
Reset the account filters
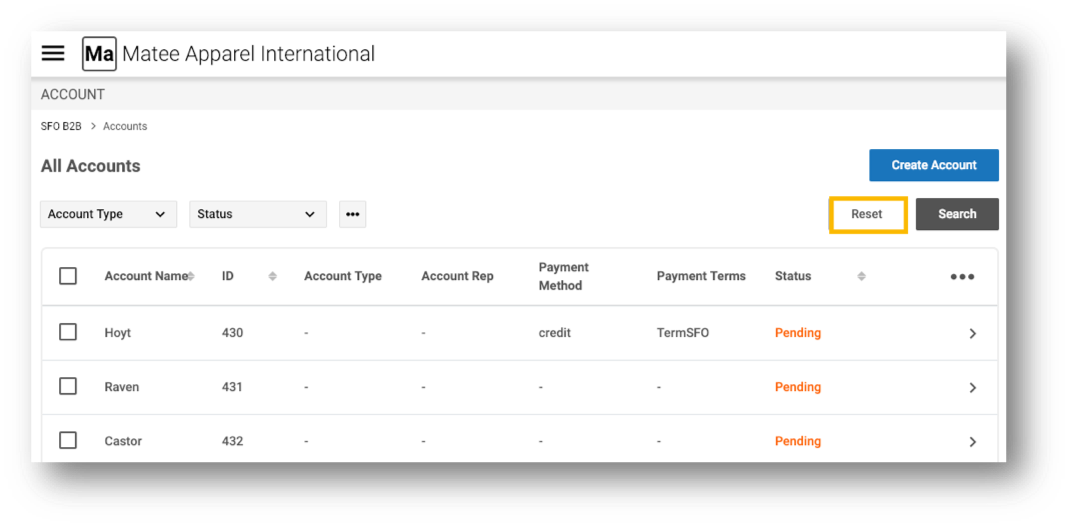[x=867, y=214]
